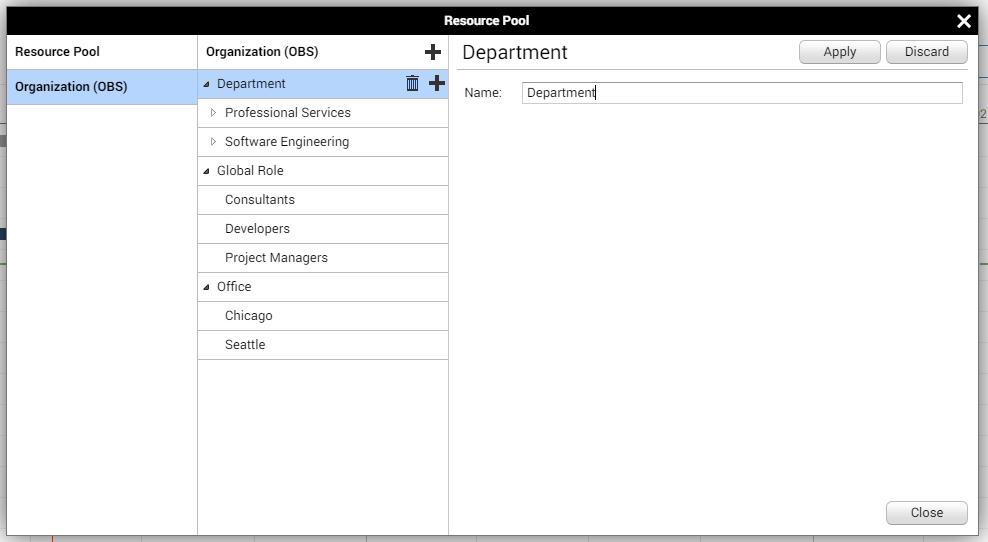Discard the Department edits
988x542 pixels.
926,52
